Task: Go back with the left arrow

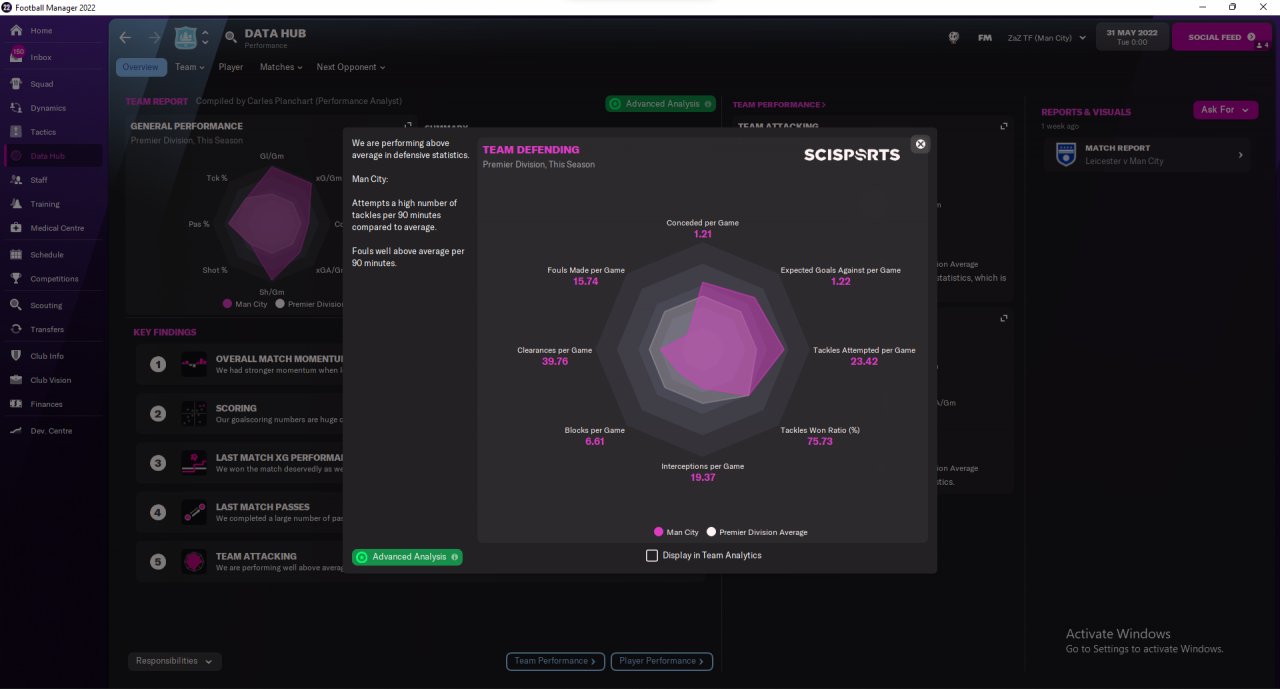Action: 125,37
